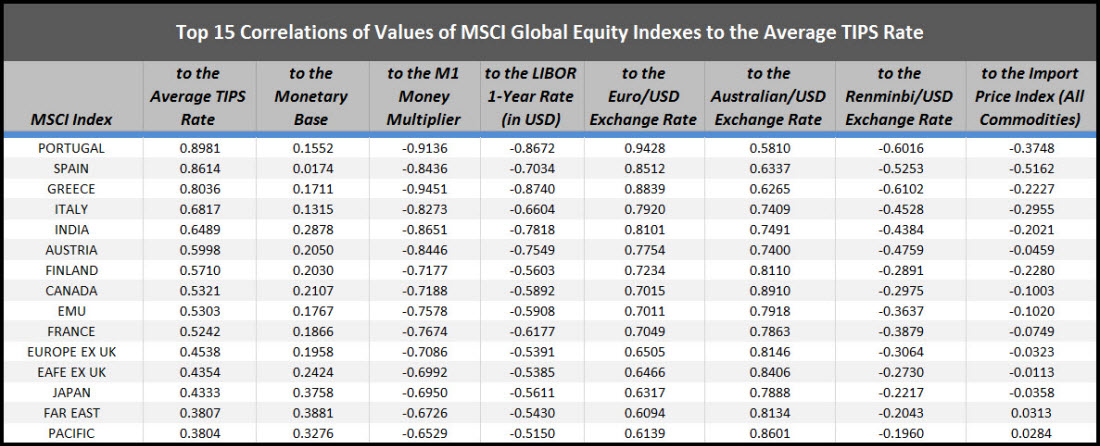Select the SPAIN row label
Viewport: 1100px width, 446px height.
click(x=74, y=168)
